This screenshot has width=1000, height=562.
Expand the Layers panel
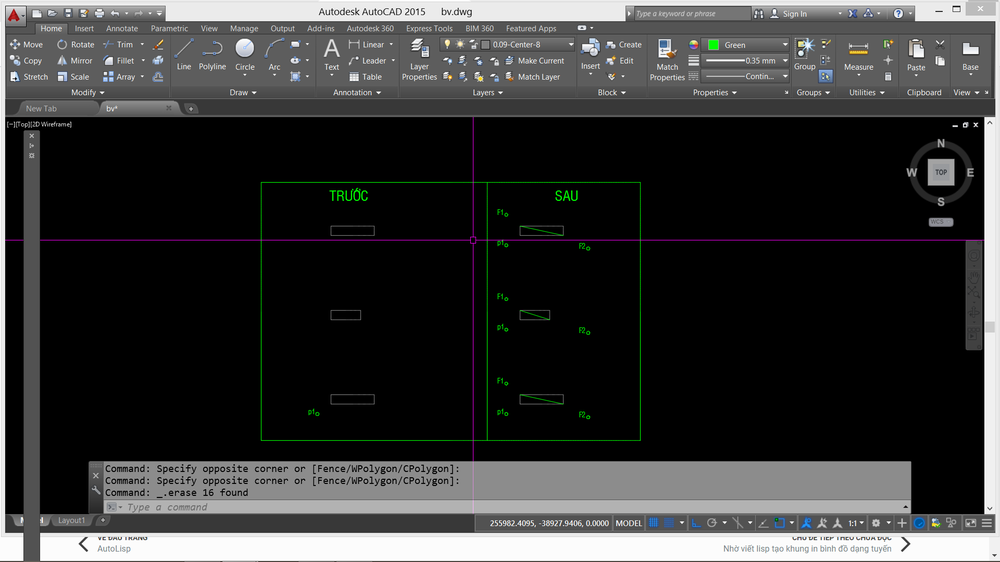tap(487, 92)
